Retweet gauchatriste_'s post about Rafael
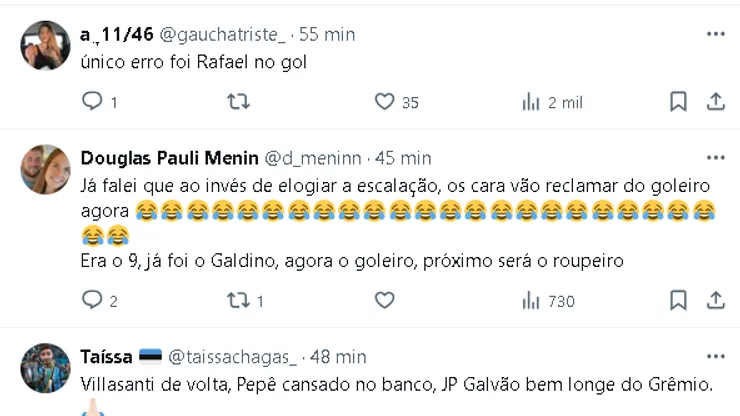This screenshot has height=416, width=740. point(238,101)
